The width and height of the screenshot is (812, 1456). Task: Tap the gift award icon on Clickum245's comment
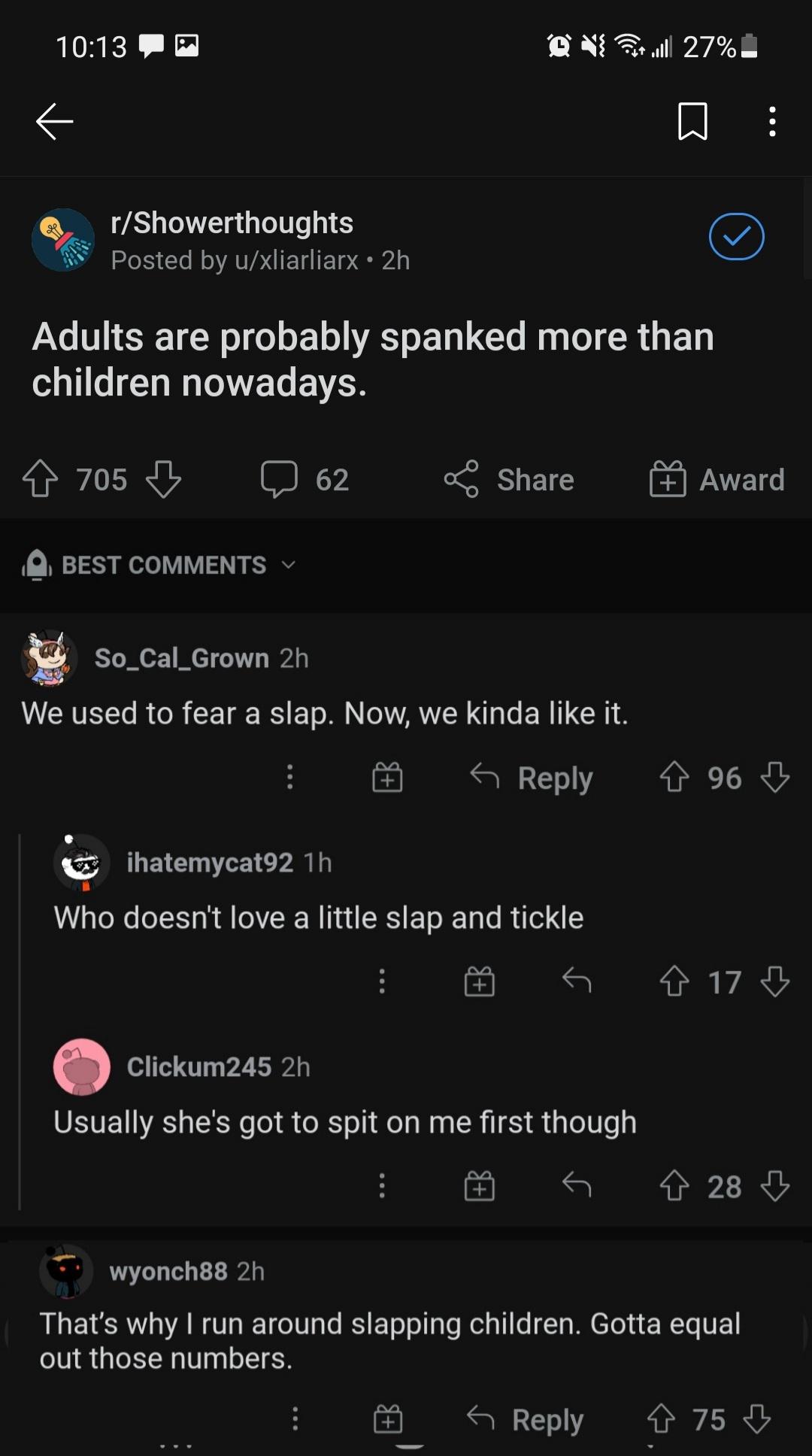(x=480, y=1187)
